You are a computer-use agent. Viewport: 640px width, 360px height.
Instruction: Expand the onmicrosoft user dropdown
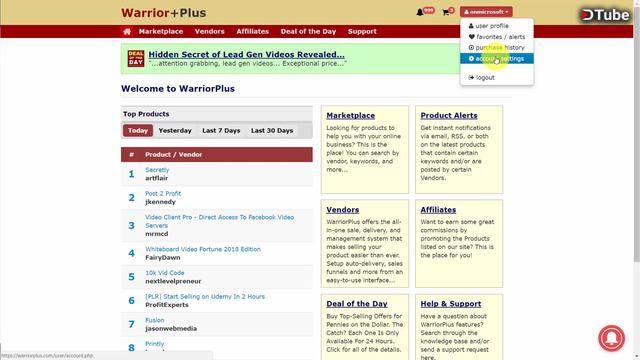tap(486, 12)
